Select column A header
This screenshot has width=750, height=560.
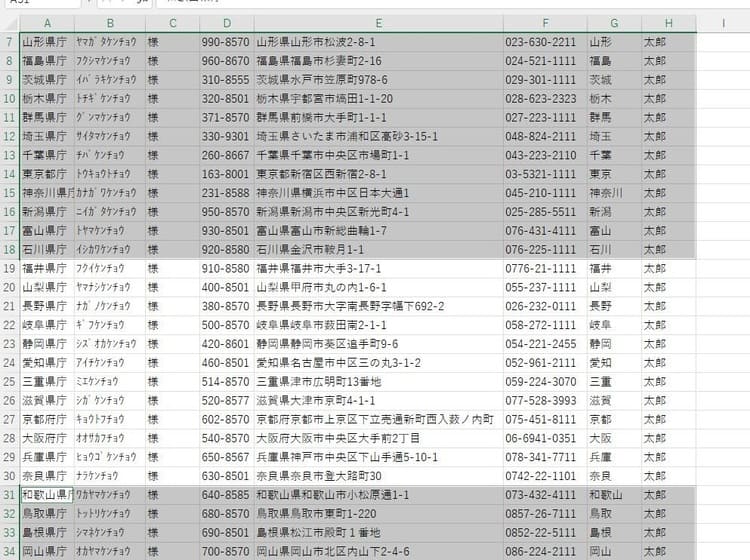click(47, 23)
